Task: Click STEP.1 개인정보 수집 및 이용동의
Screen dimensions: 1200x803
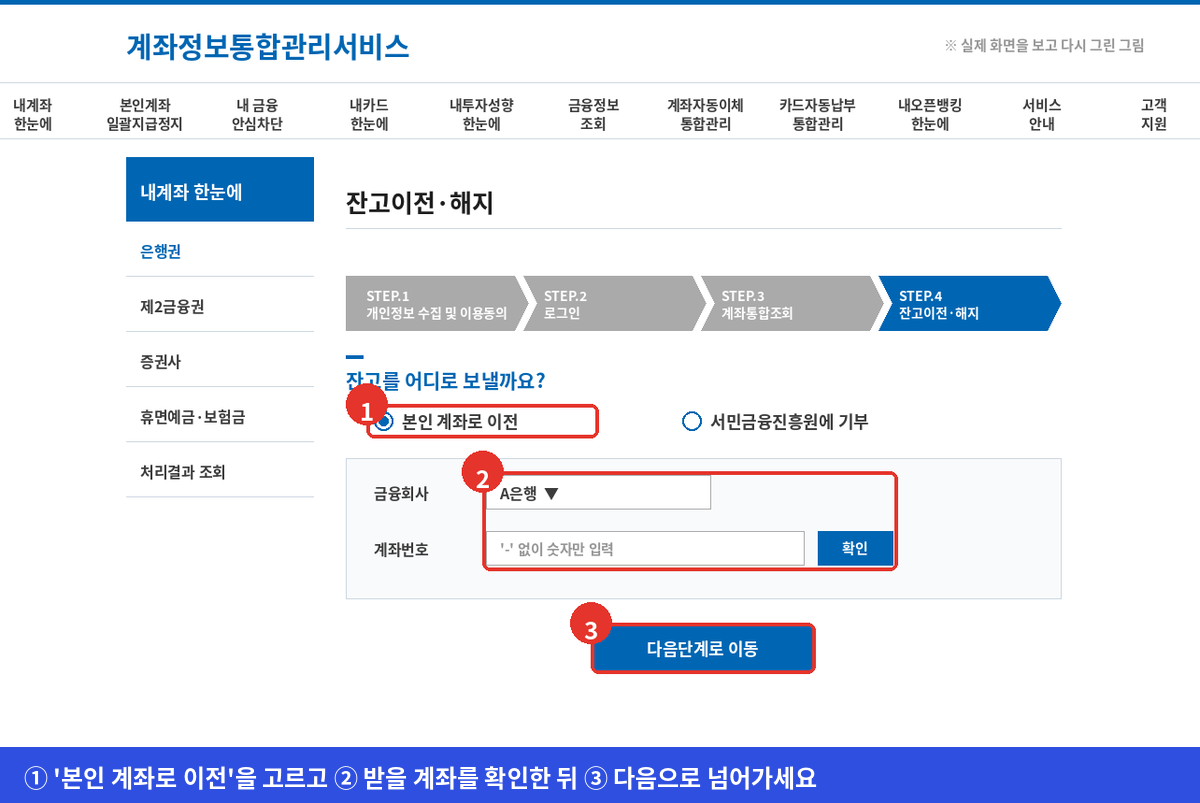Action: 436,303
